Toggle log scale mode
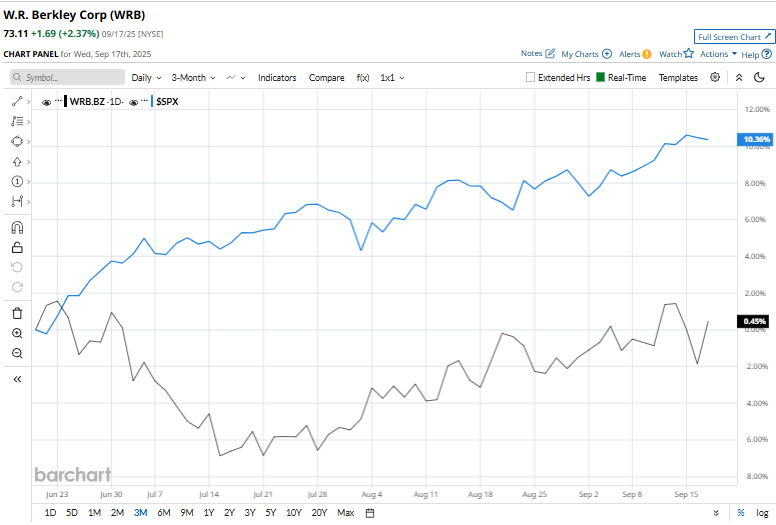 [x=762, y=513]
